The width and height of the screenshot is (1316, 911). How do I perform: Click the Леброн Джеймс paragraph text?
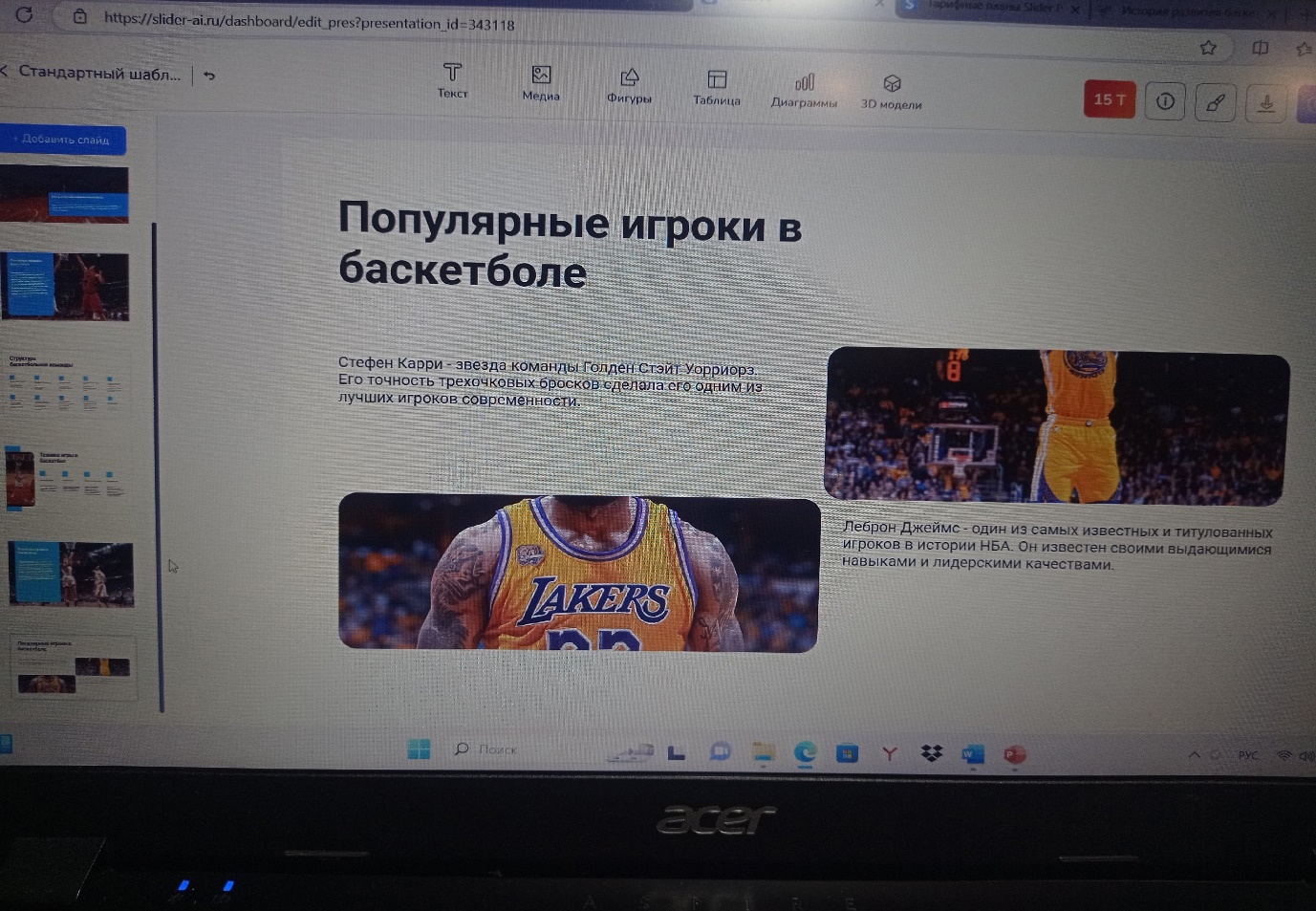click(1056, 547)
